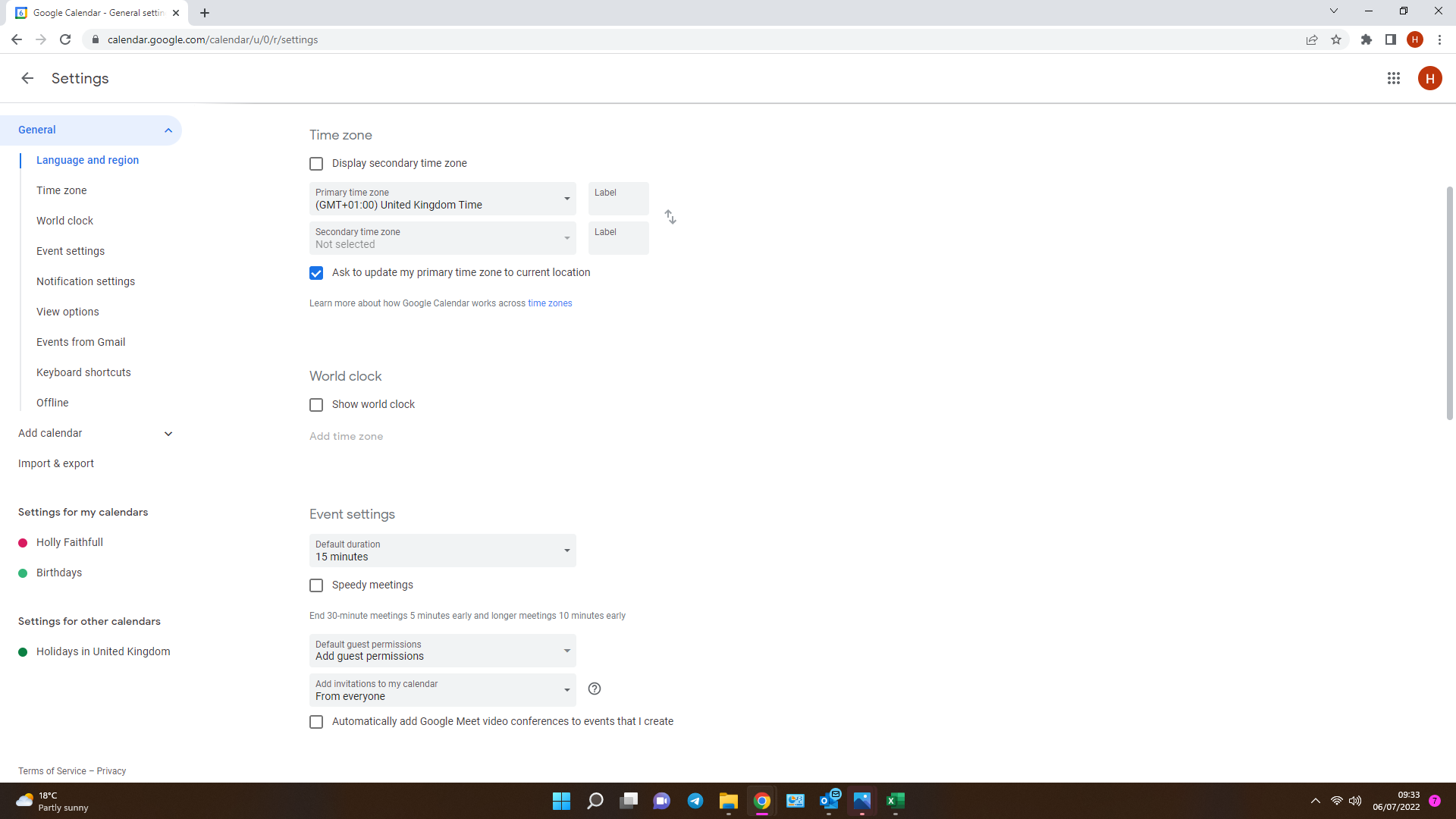Viewport: 1456px width, 819px height.
Task: Select Language and region
Action: coord(87,160)
